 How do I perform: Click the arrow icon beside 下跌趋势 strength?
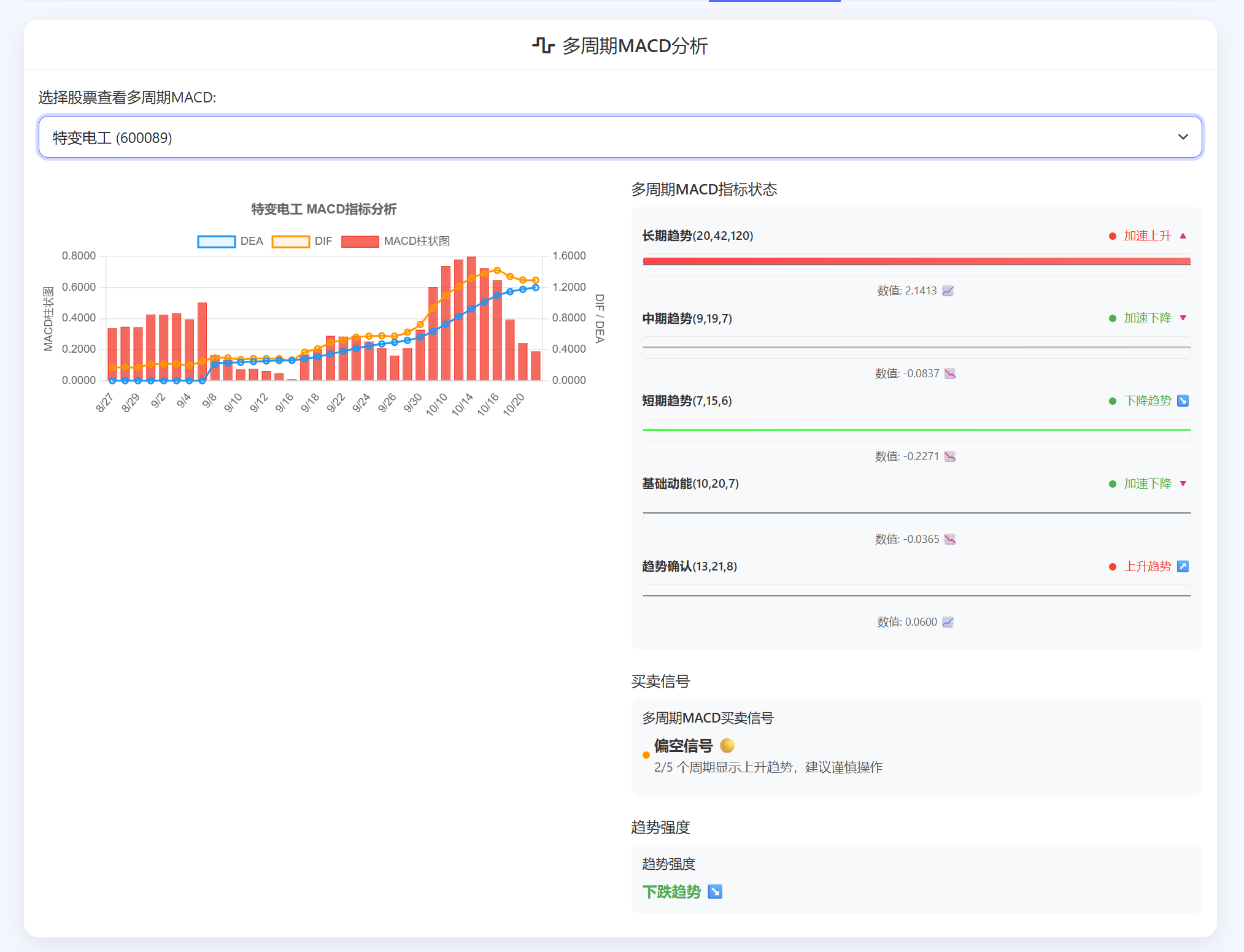715,892
